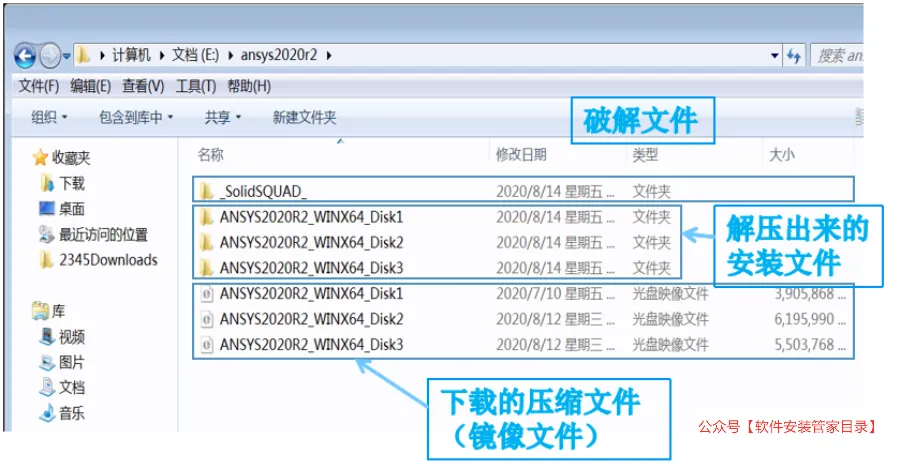Viewport: 900px width, 469px height.
Task: Click the folder icon in the address bar
Action: pos(84,55)
